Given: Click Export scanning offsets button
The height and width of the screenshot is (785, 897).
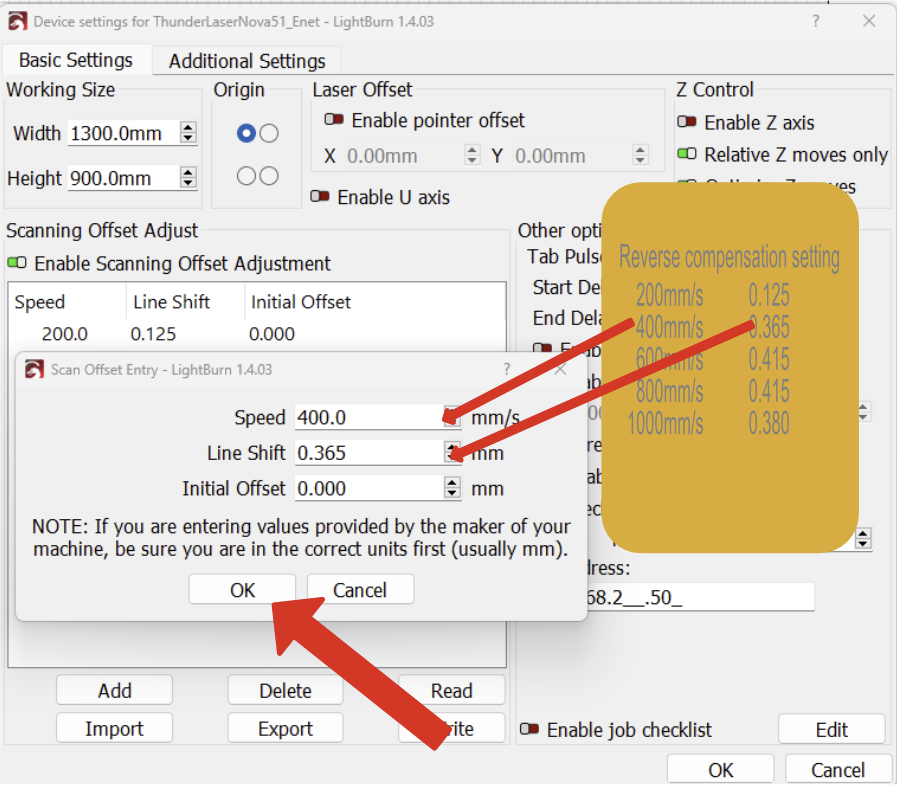Looking at the screenshot, I should pyautogui.click(x=285, y=728).
